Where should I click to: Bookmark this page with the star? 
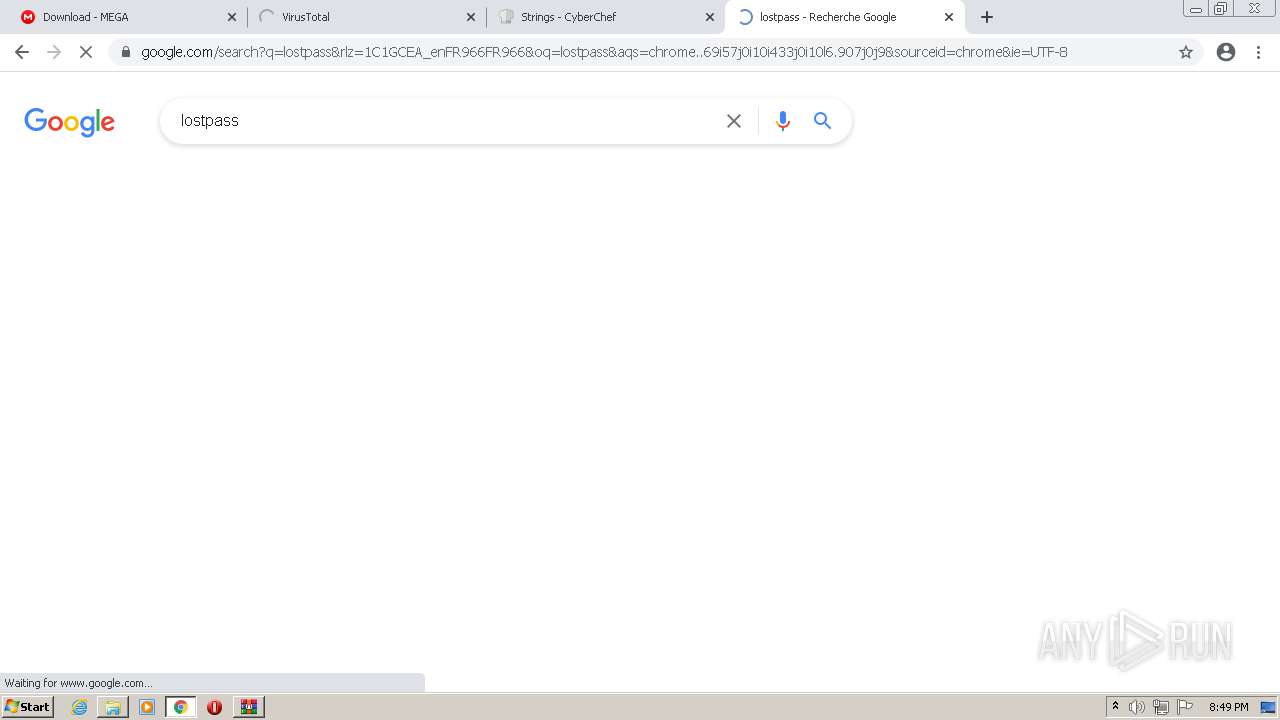pyautogui.click(x=1186, y=52)
